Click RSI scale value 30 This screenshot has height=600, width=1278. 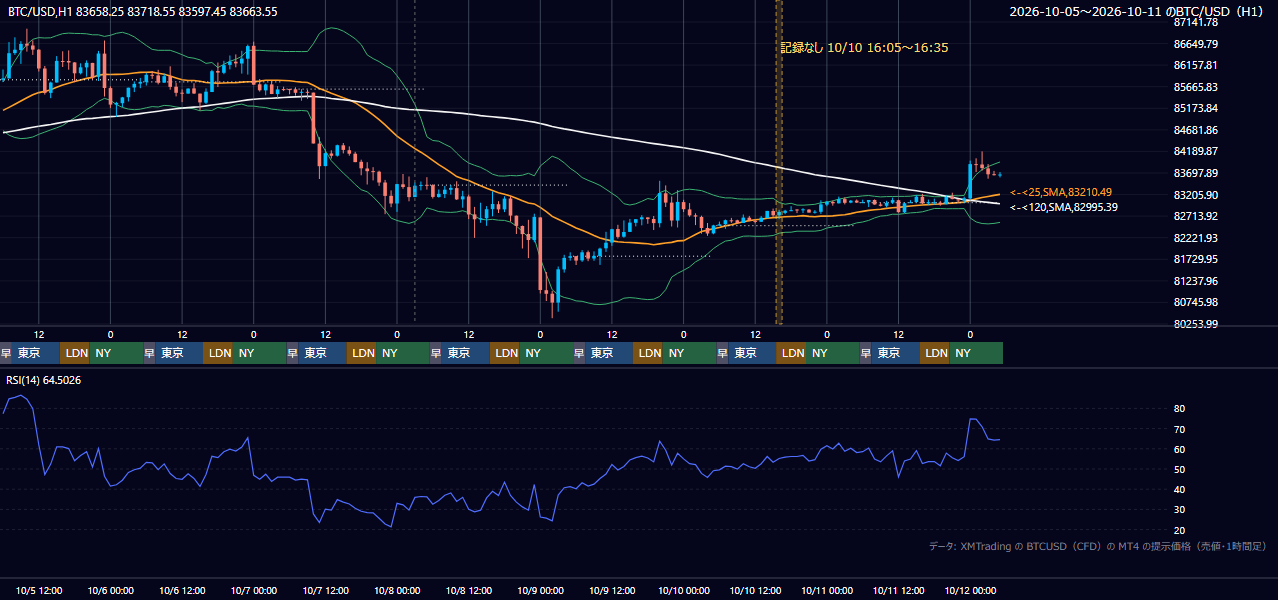tap(1179, 510)
